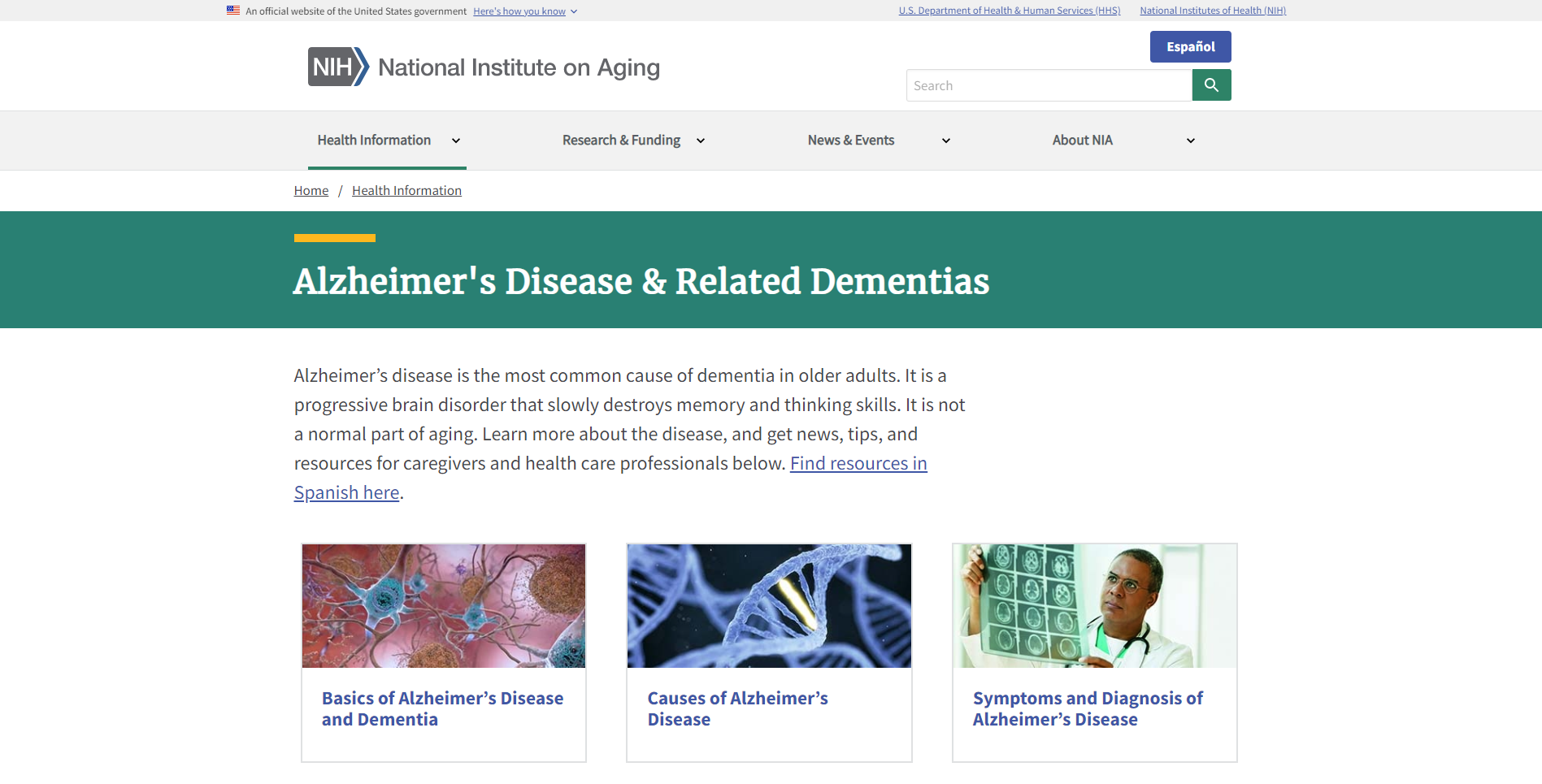
Task: Open the Health Information breadcrumb link
Action: [406, 190]
